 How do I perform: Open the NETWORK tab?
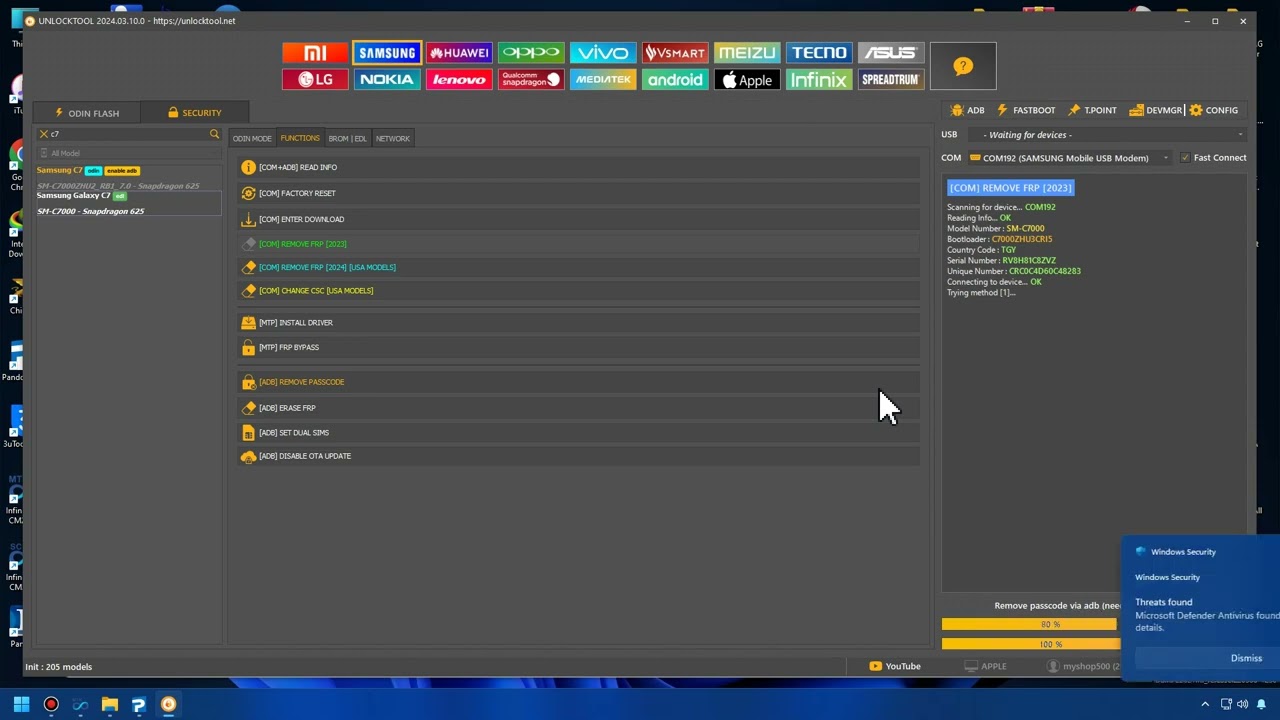click(x=393, y=139)
